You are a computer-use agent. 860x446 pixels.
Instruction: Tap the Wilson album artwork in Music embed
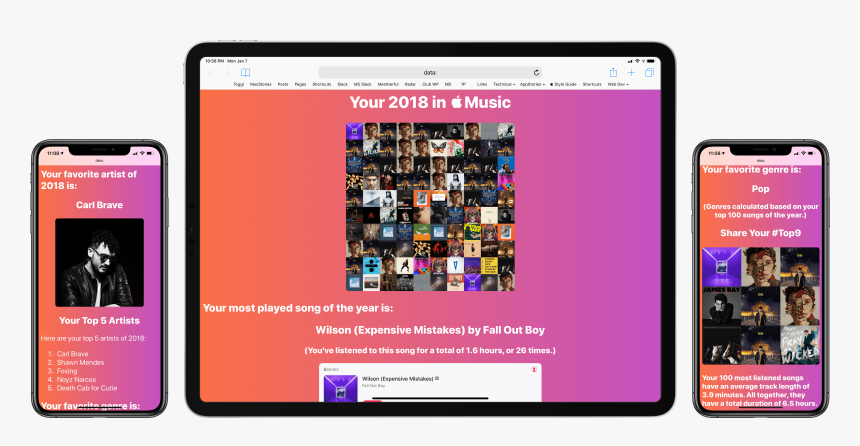tap(341, 388)
